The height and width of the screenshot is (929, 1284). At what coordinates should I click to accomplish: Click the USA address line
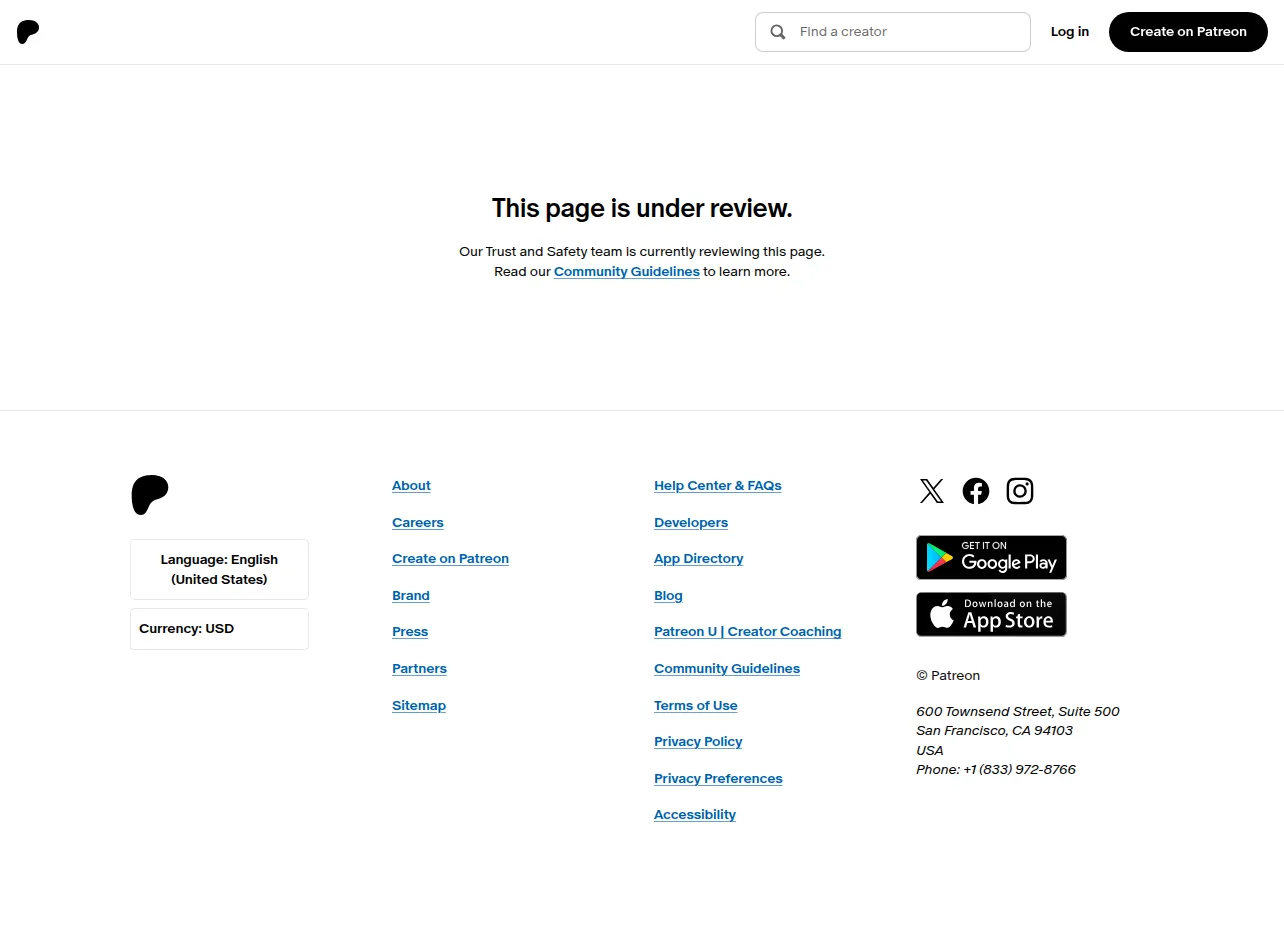point(930,751)
